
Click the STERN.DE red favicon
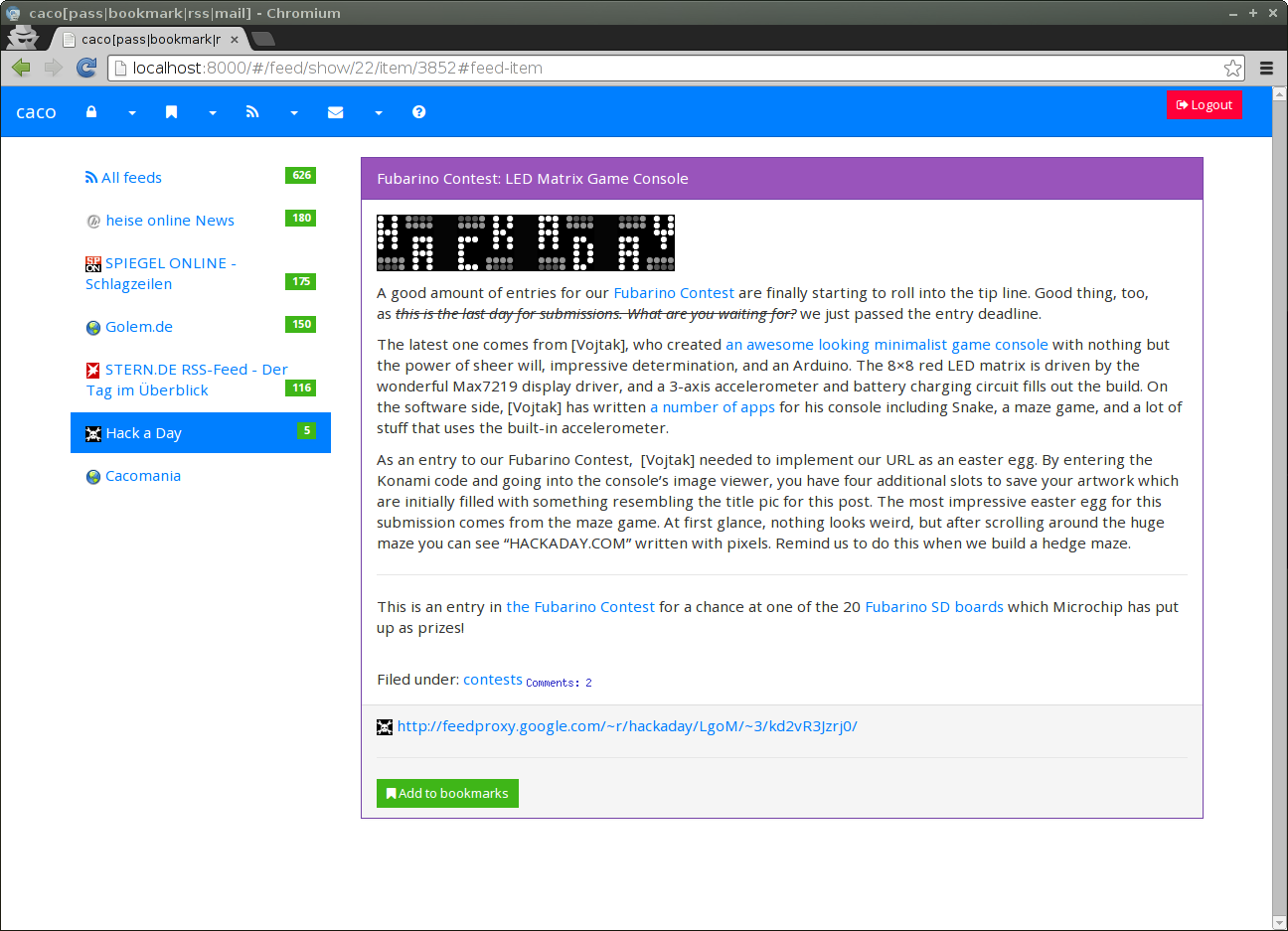[93, 371]
